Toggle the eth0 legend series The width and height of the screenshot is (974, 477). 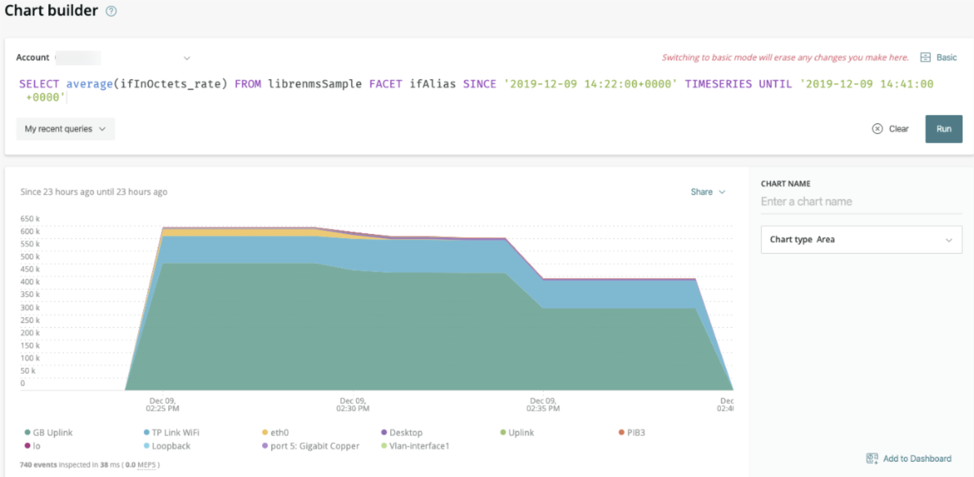point(276,432)
